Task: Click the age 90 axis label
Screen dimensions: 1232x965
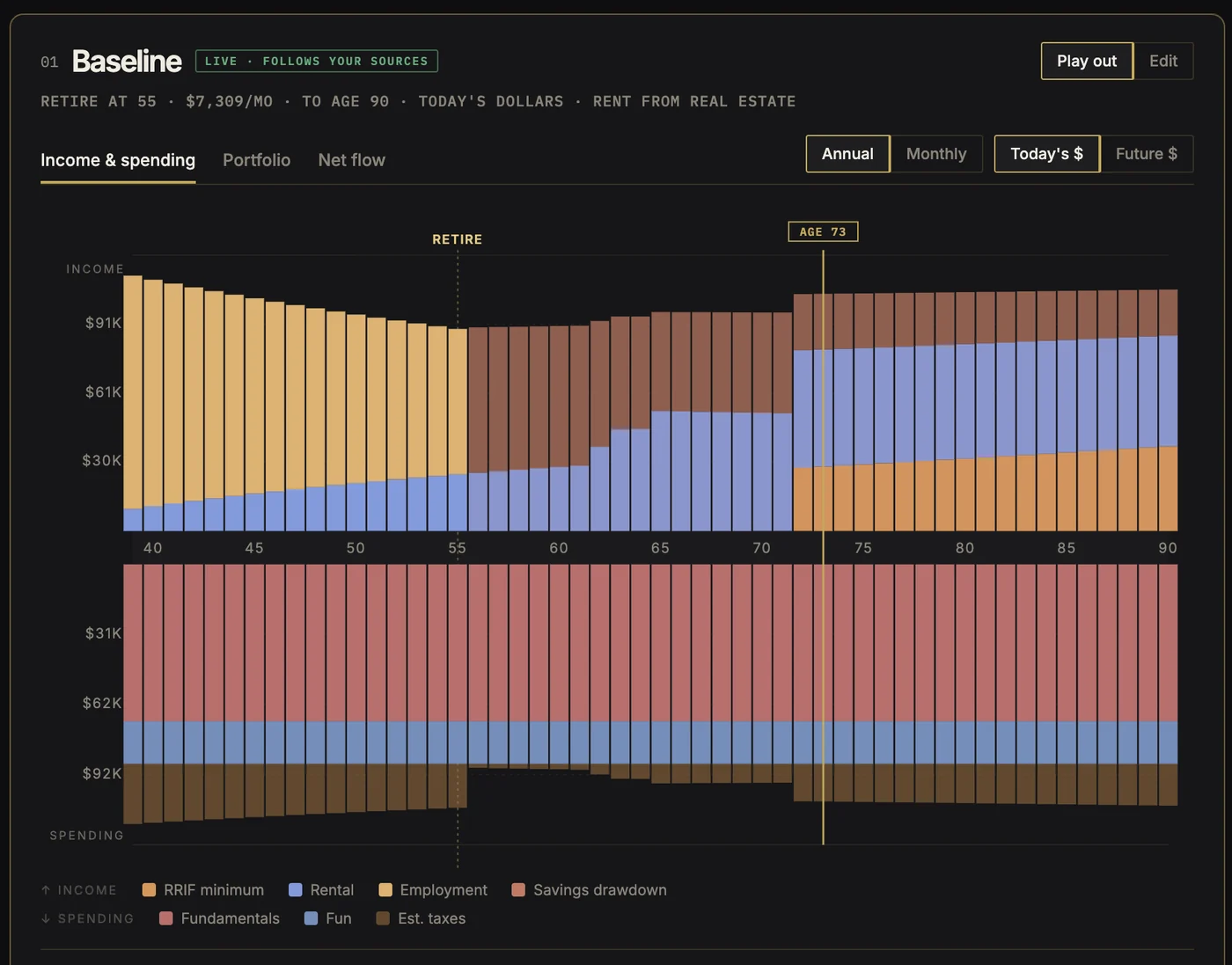Action: (1168, 548)
